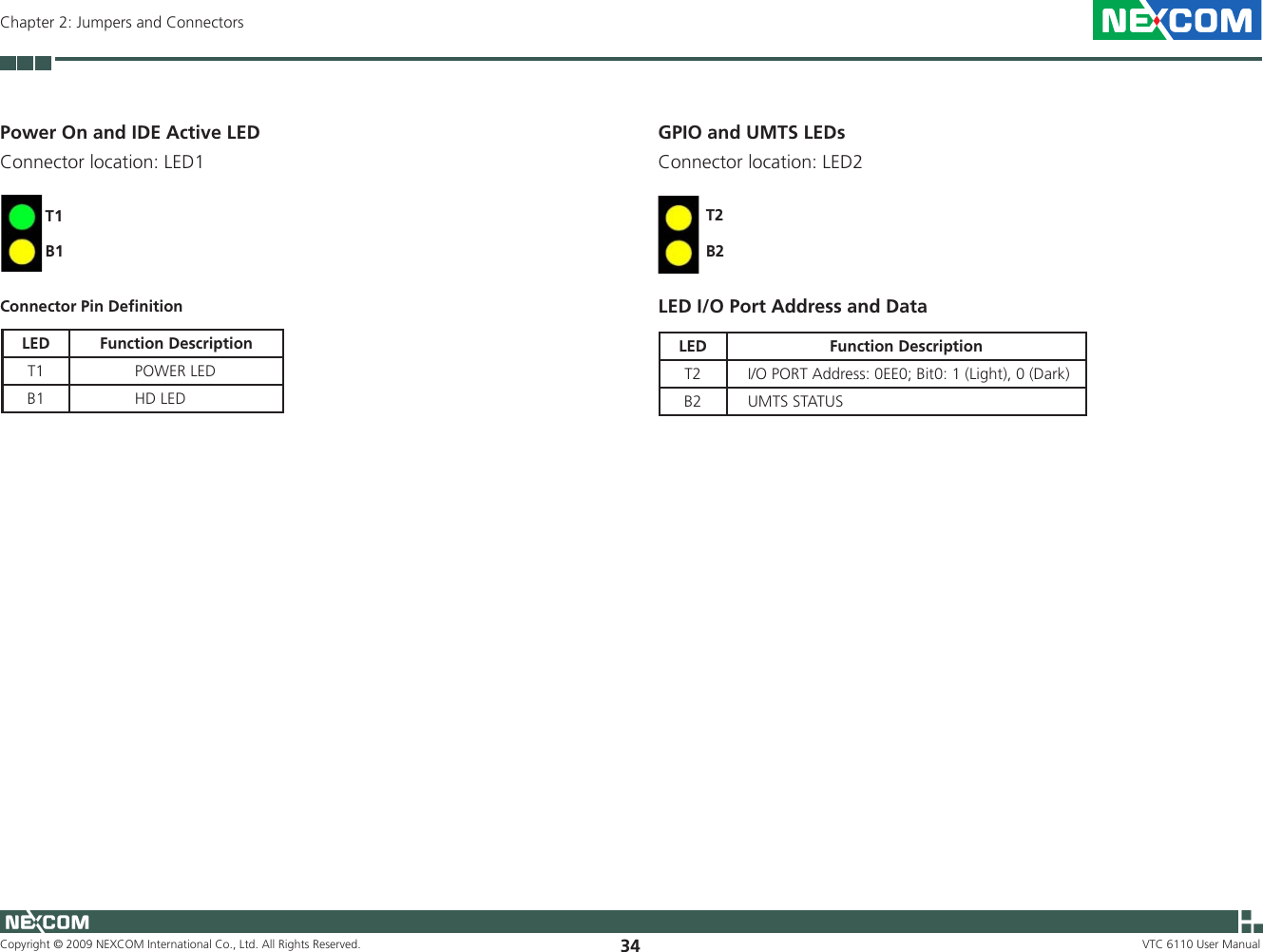Click the 'LED' column header in LED1 table
Screen dimensions: 1263x952
(x=35, y=343)
